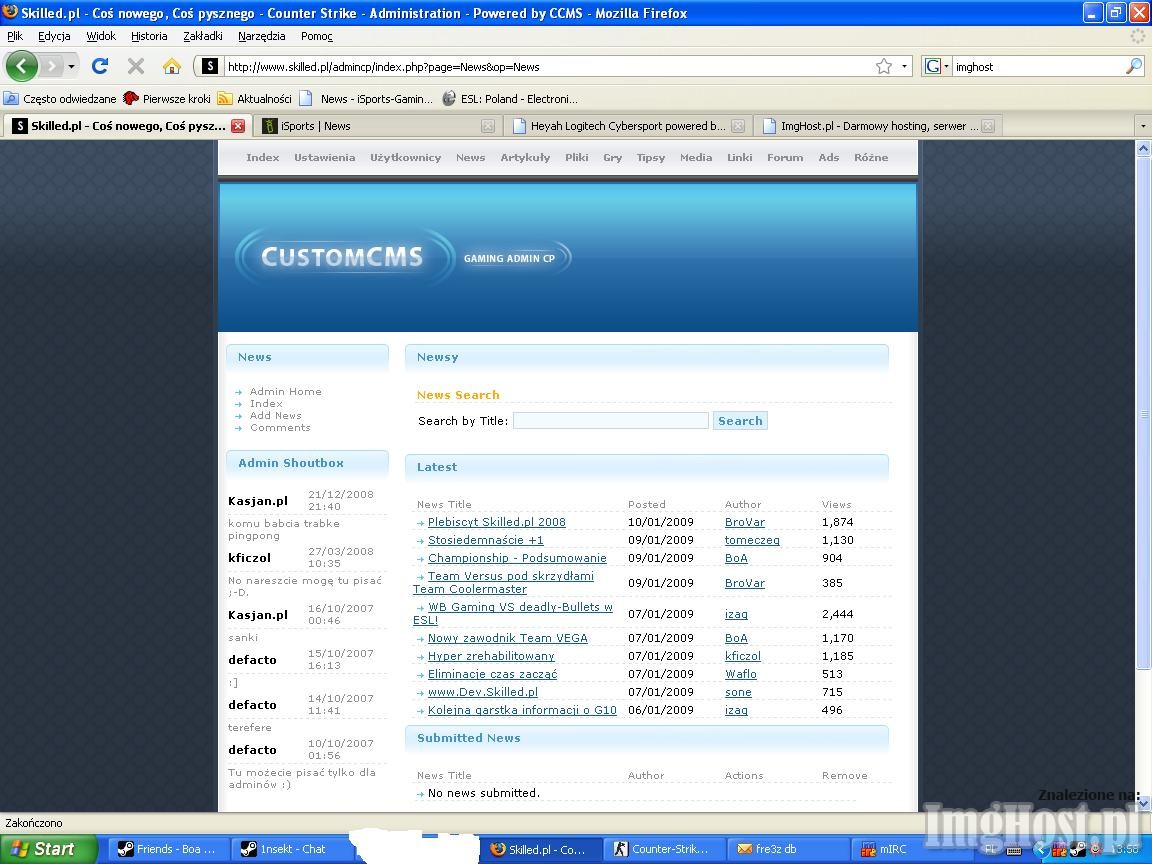Image resolution: width=1152 pixels, height=864 pixels.
Task: Switch to fre3z db taskbar window
Action: pyautogui.click(x=786, y=849)
